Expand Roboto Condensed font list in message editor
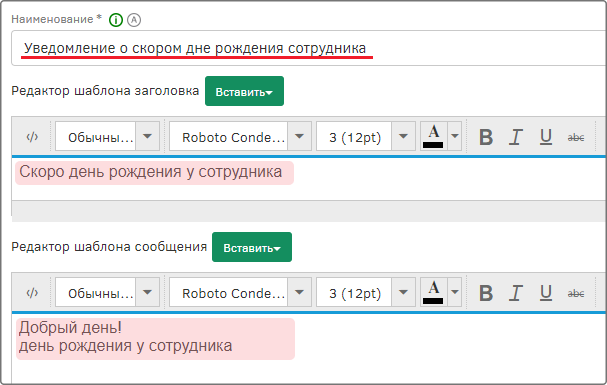The width and height of the screenshot is (607, 385). 299,292
